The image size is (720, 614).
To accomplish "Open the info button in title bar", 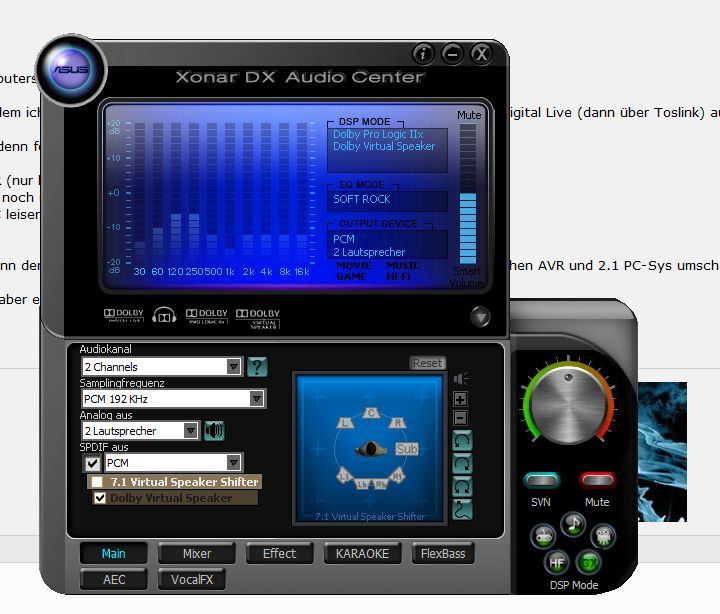I will (x=423, y=54).
